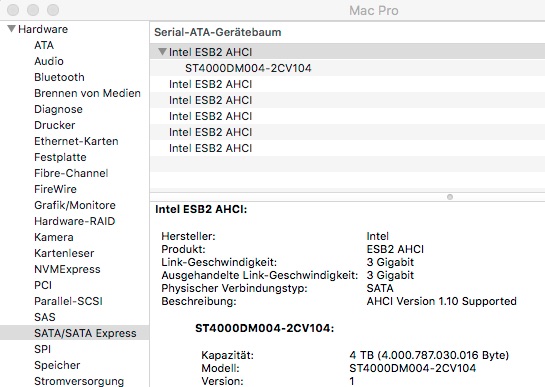This screenshot has height=387, width=545.
Task: Click the Produkt value ESB2 AHCI
Action: coord(395,249)
